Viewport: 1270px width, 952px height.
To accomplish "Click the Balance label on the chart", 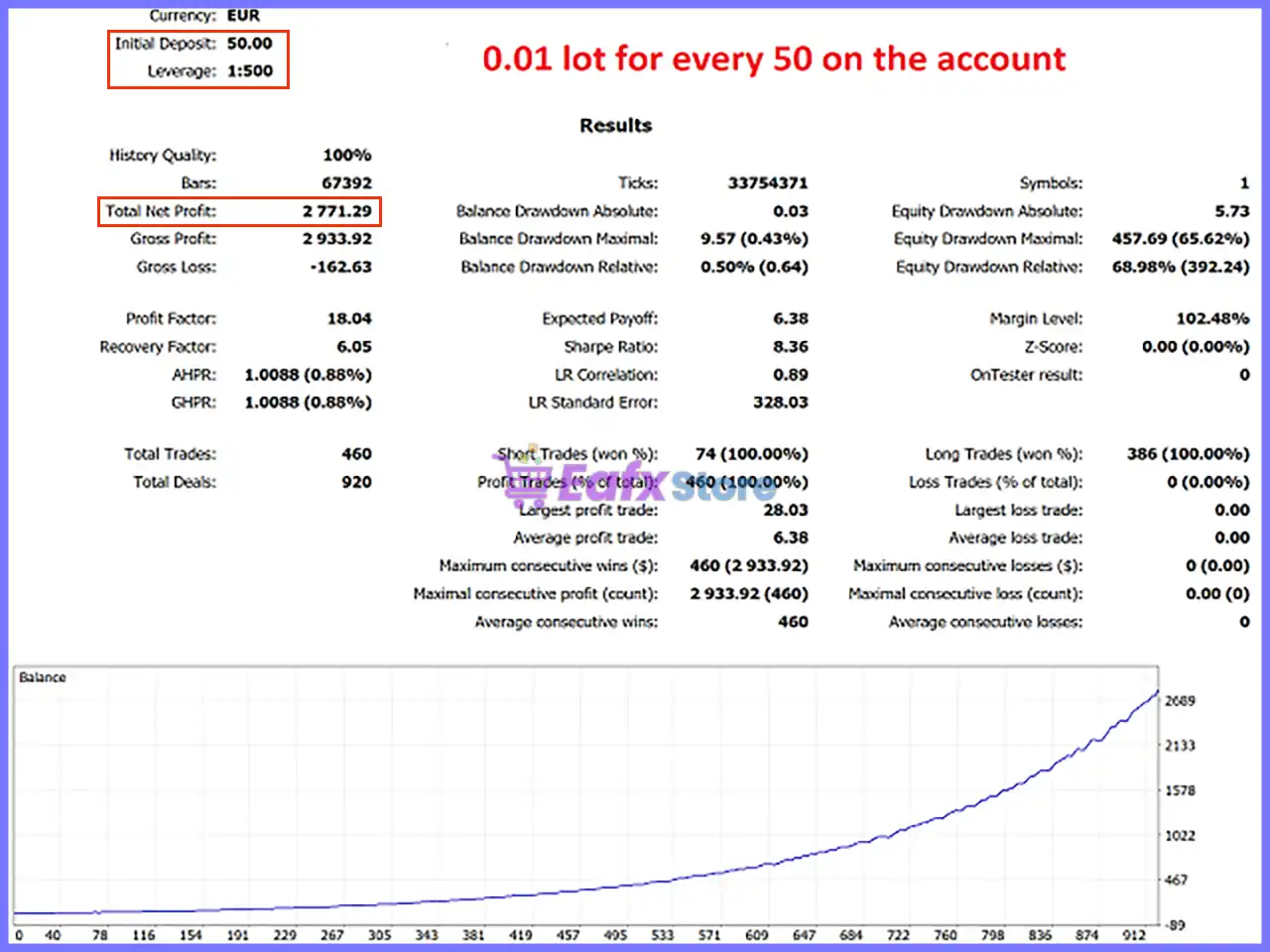I will [x=43, y=677].
